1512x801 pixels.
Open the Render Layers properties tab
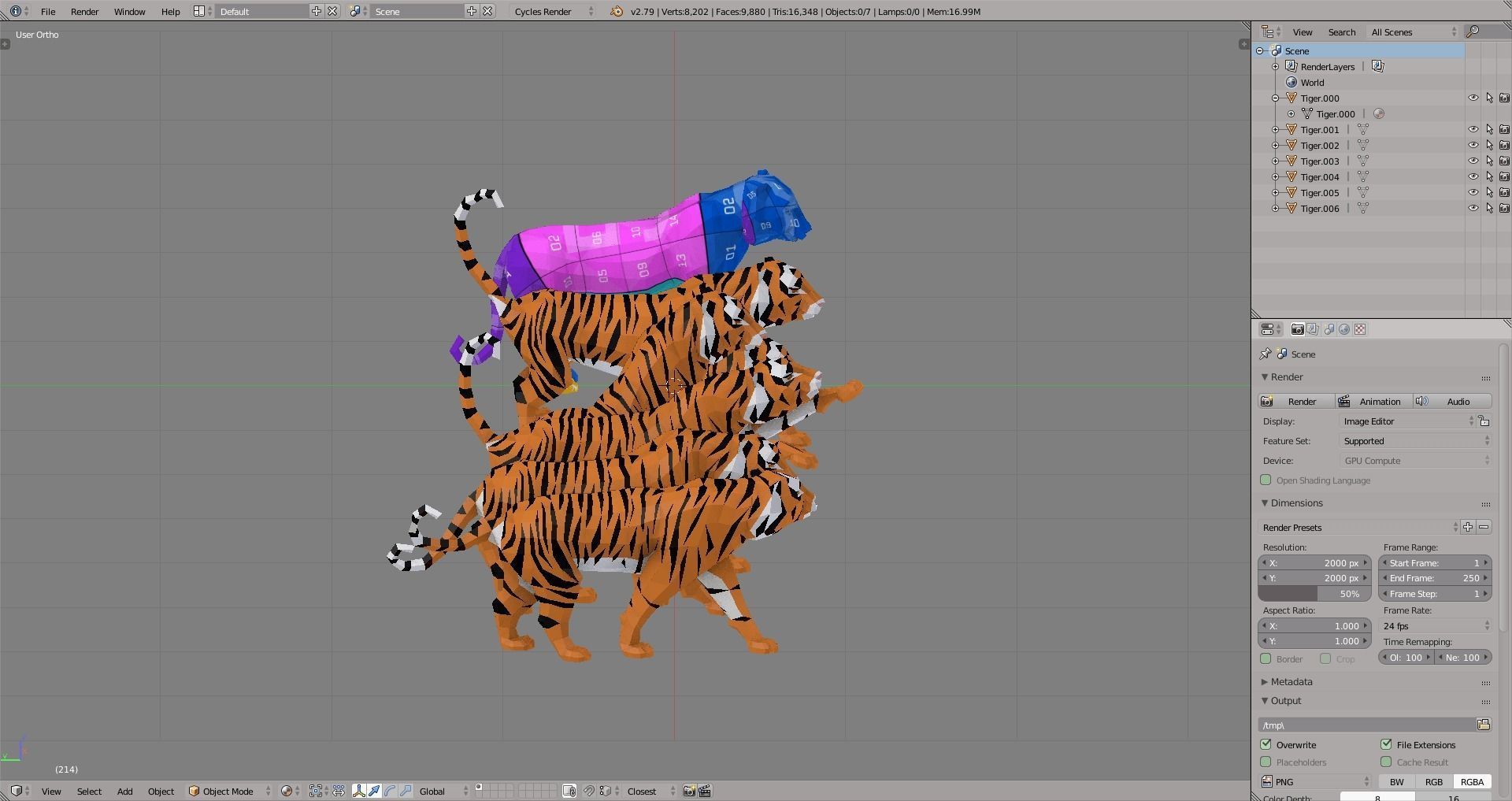tap(1313, 329)
